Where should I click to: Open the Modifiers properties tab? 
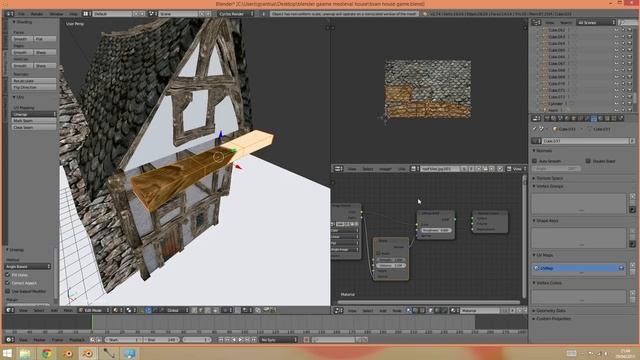[587, 118]
